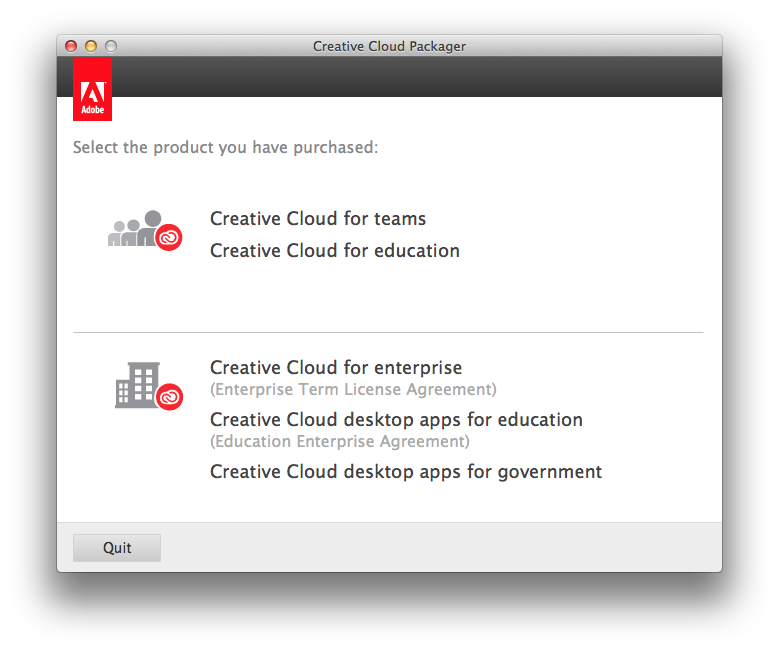This screenshot has width=779, height=651.
Task: Click the Creative Cloud Packager window title
Action: pos(389,46)
